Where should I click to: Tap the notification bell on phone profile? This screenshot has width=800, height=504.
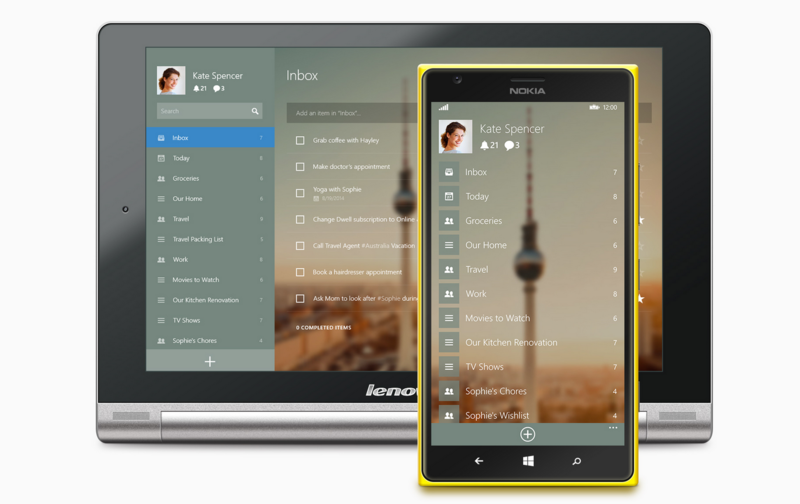(484, 145)
